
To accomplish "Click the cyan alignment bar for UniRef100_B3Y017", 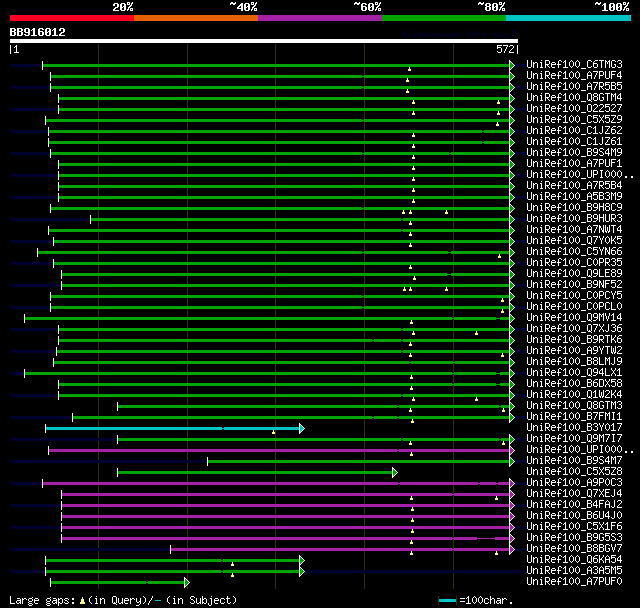I will click(172, 428).
